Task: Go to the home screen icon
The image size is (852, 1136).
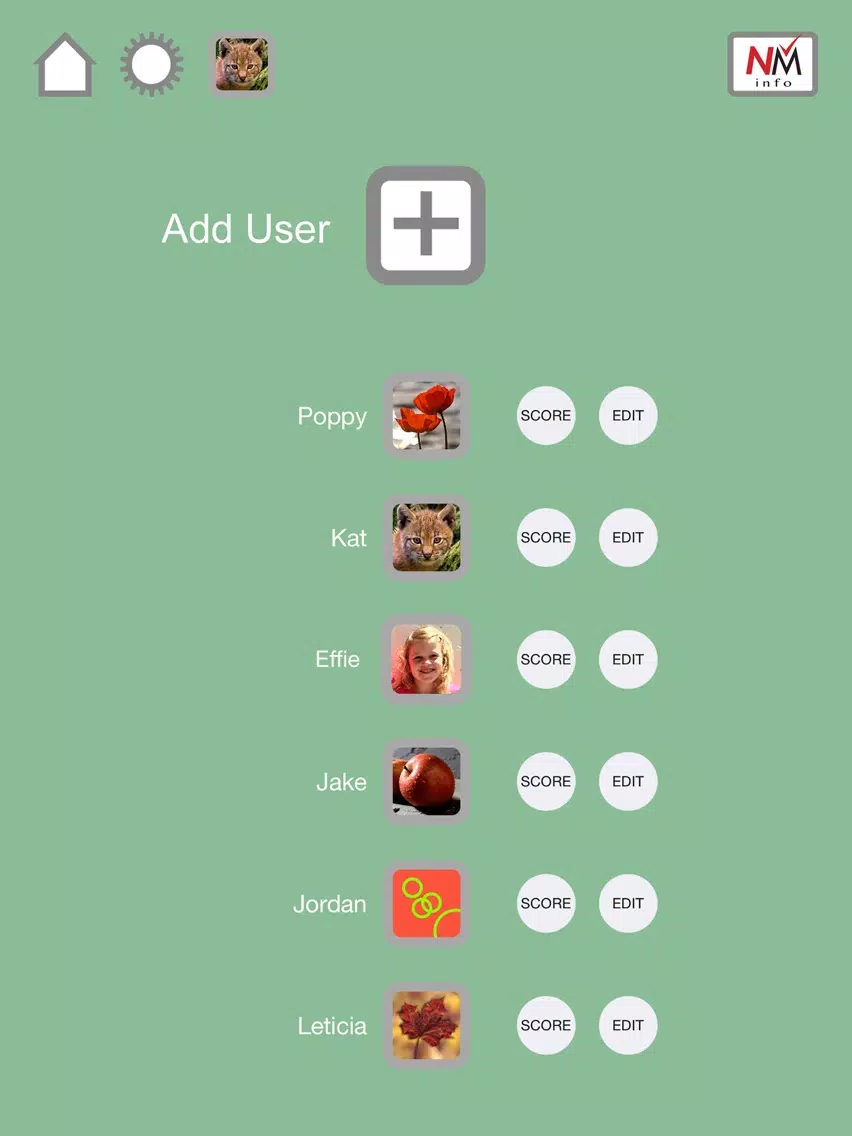Action: click(x=64, y=64)
